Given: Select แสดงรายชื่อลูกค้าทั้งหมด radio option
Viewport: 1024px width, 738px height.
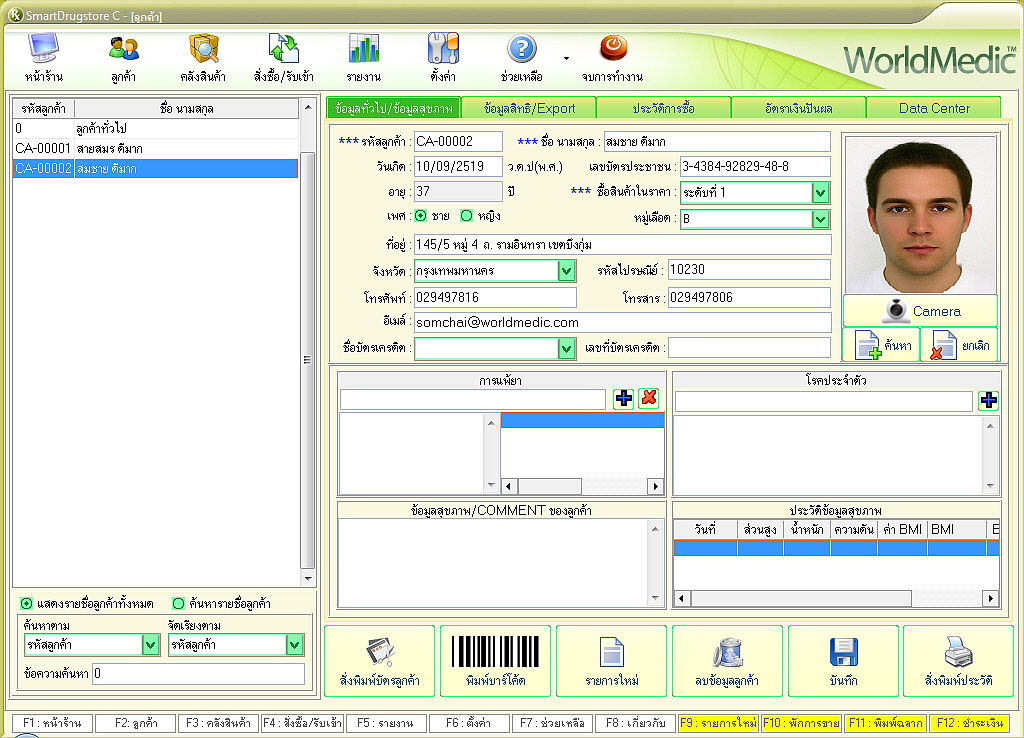Looking at the screenshot, I should point(26,603).
